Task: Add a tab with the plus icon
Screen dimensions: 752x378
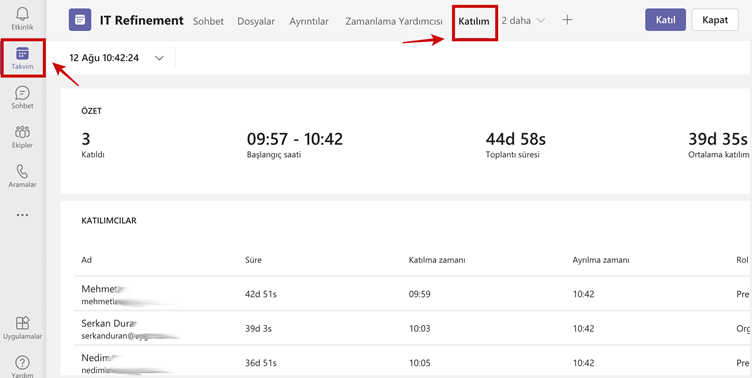Action: coord(567,20)
